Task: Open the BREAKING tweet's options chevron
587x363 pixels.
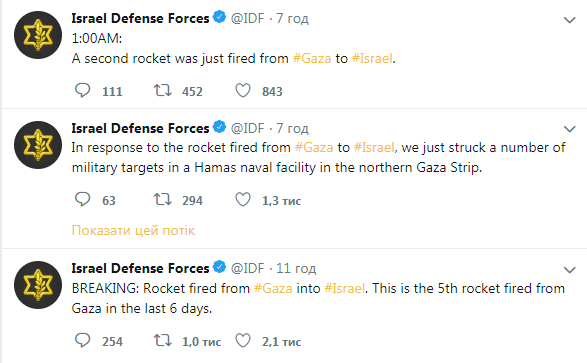Action: point(569,269)
